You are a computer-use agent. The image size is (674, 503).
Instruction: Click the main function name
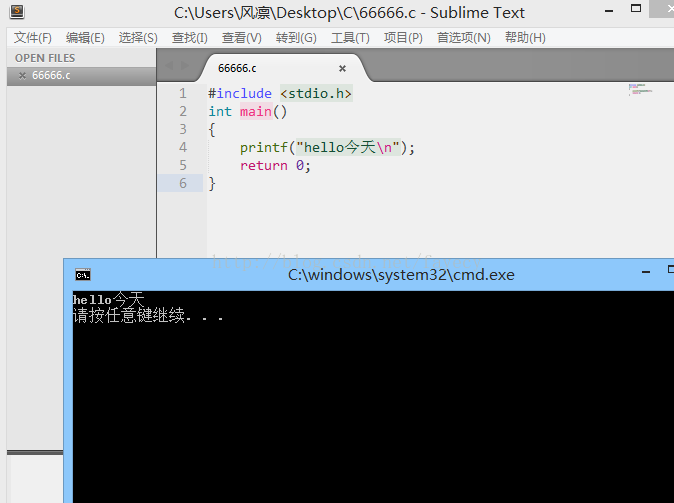click(256, 112)
